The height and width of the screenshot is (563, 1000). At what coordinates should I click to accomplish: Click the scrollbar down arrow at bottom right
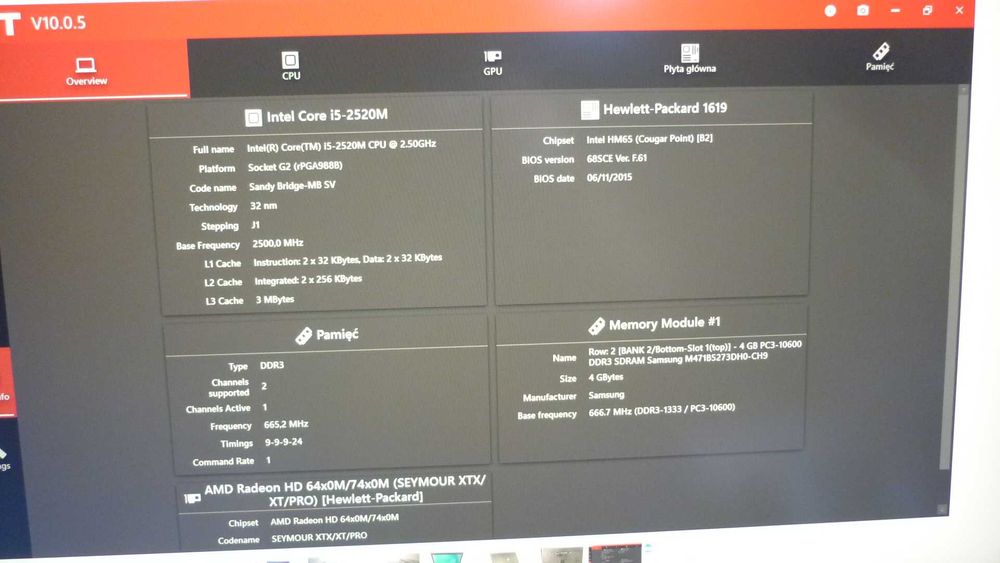pyautogui.click(x=942, y=509)
